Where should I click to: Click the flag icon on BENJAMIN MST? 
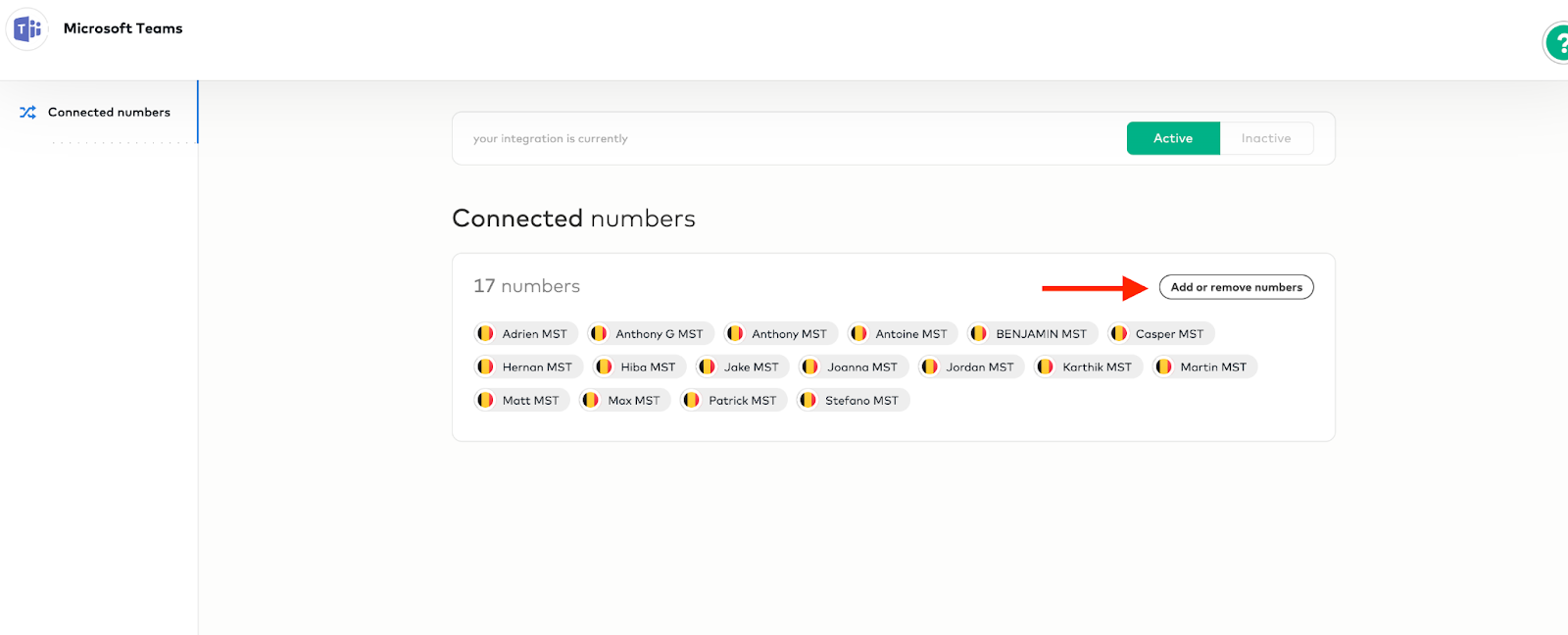point(978,334)
